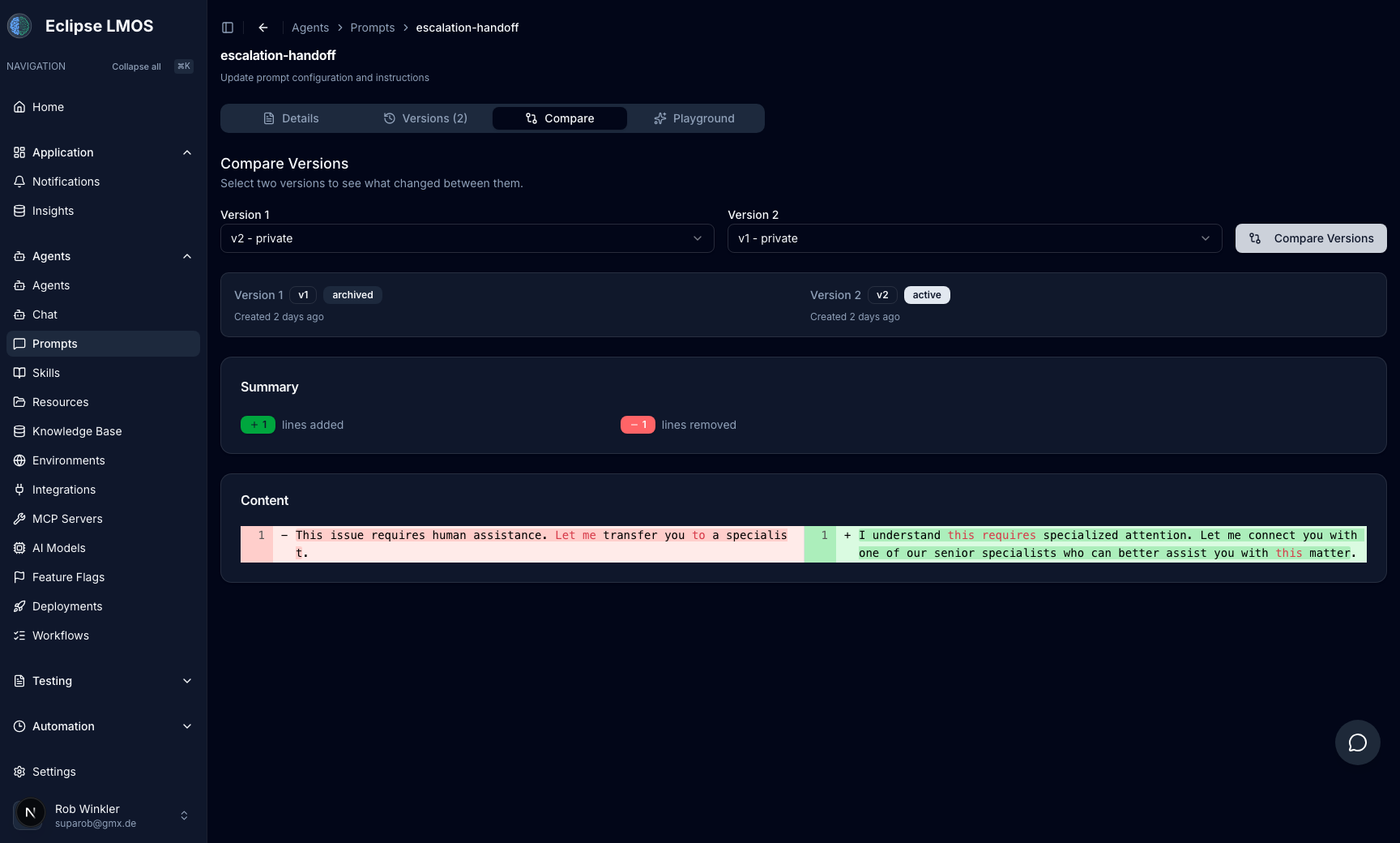Screen dimensions: 1400x843
Task: Click the v2 version badge
Action: click(x=882, y=295)
